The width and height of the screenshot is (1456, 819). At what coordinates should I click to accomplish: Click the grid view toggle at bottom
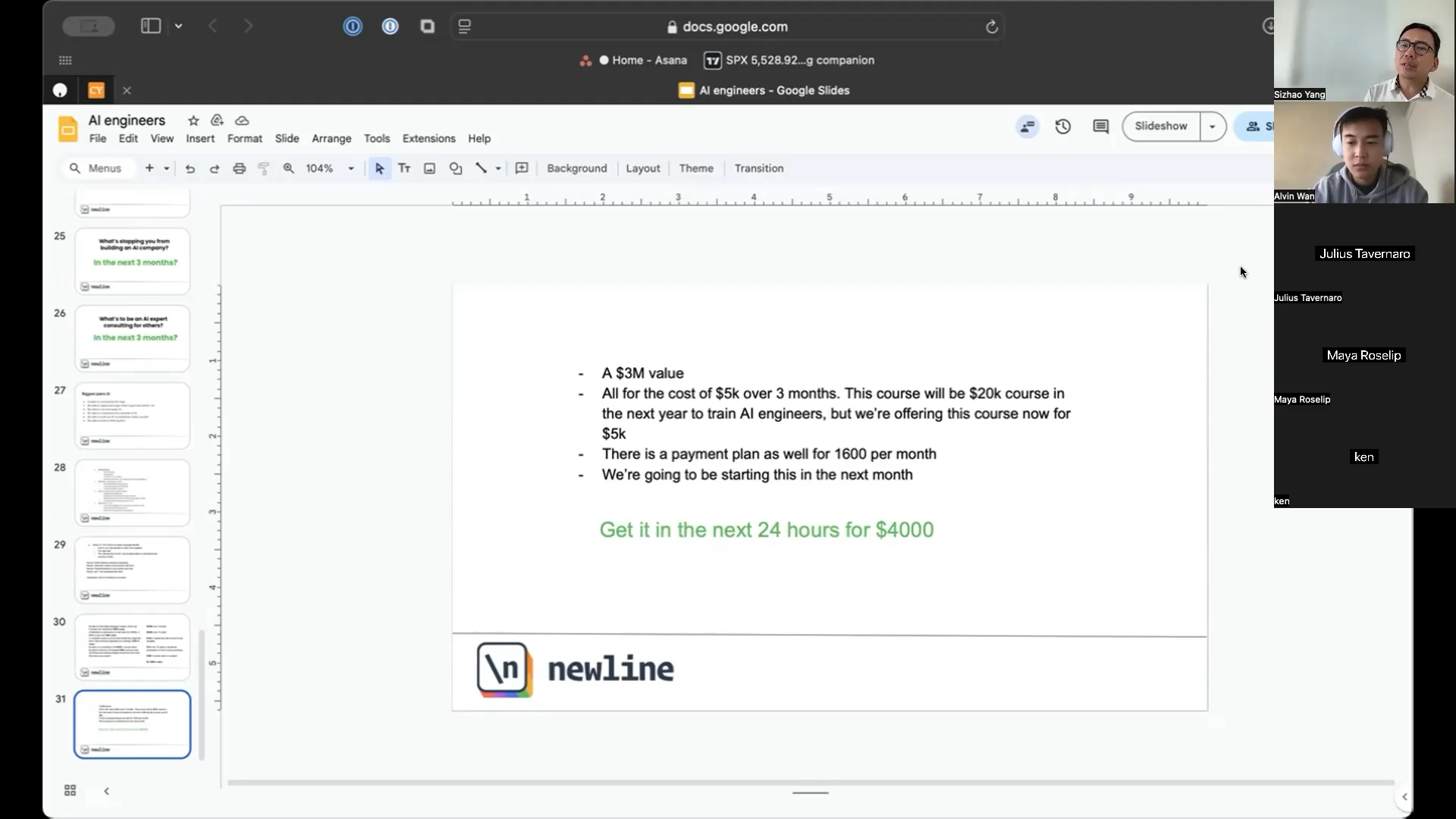[70, 790]
